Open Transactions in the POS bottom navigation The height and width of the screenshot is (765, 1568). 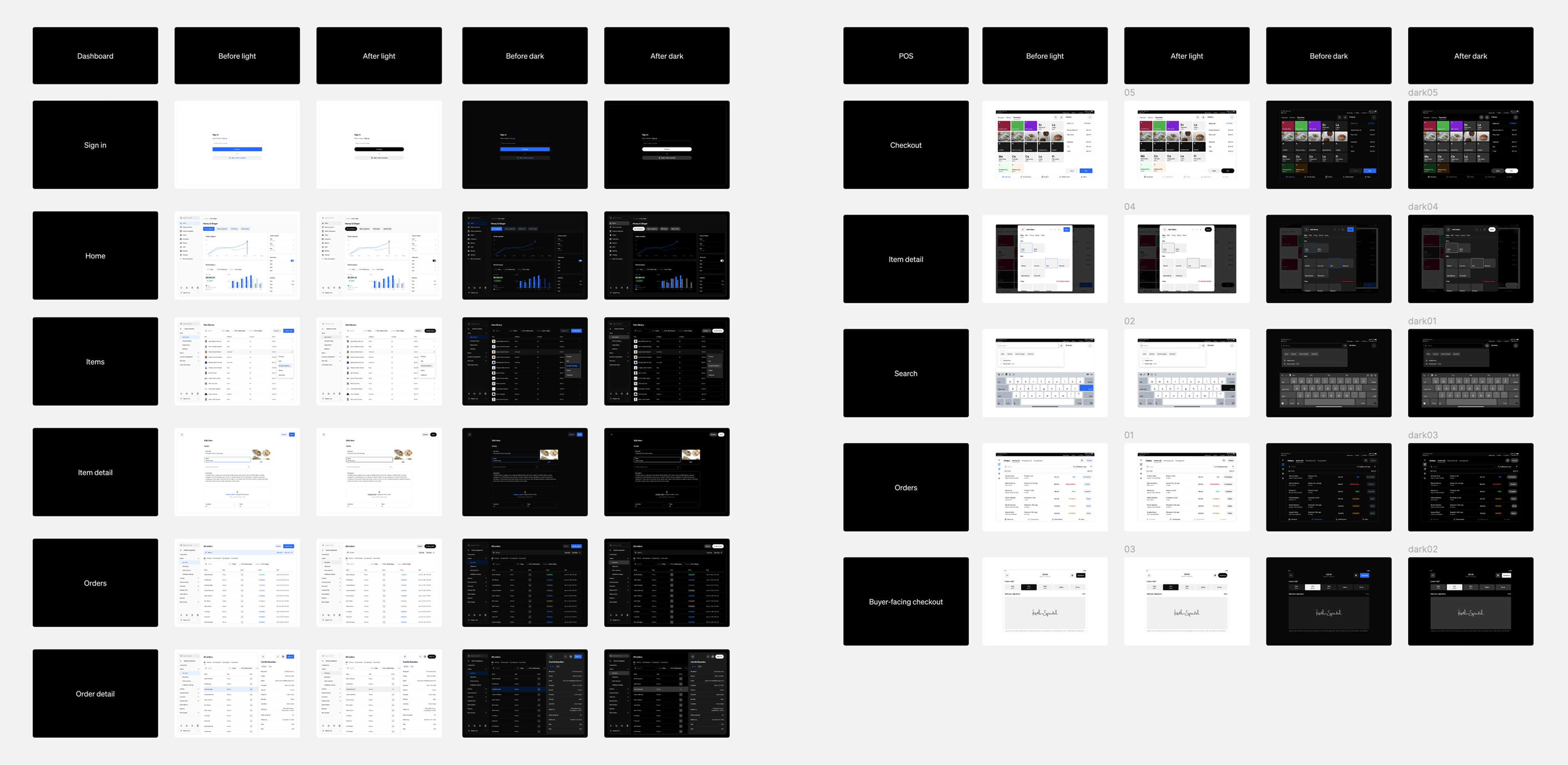(1026, 177)
